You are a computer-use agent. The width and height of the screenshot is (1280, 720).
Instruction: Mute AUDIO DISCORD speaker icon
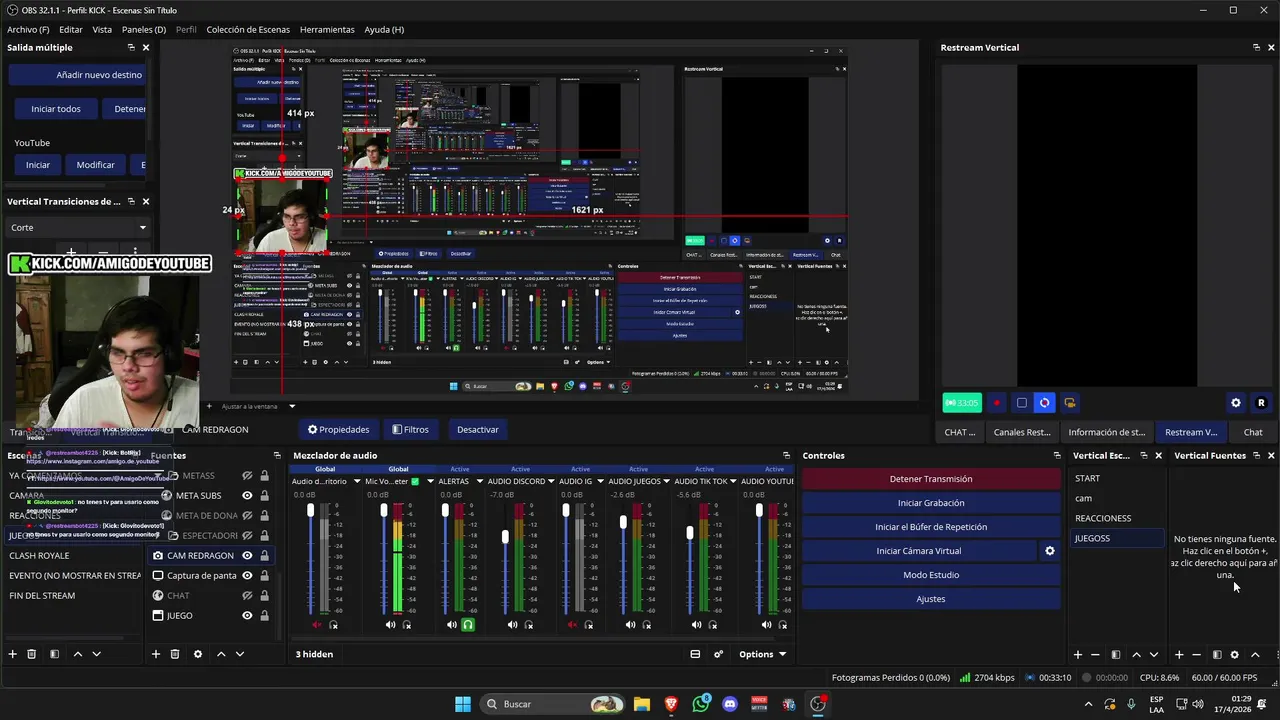[x=512, y=625]
